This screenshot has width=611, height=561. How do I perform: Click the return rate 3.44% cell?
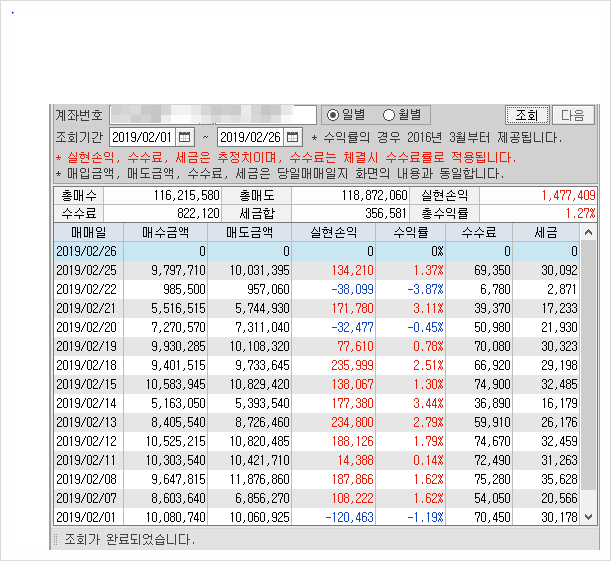[x=411, y=403]
